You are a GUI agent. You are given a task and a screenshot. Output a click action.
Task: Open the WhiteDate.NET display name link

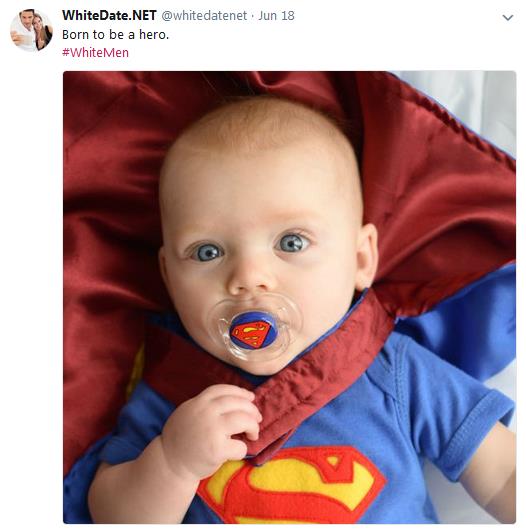109,16
